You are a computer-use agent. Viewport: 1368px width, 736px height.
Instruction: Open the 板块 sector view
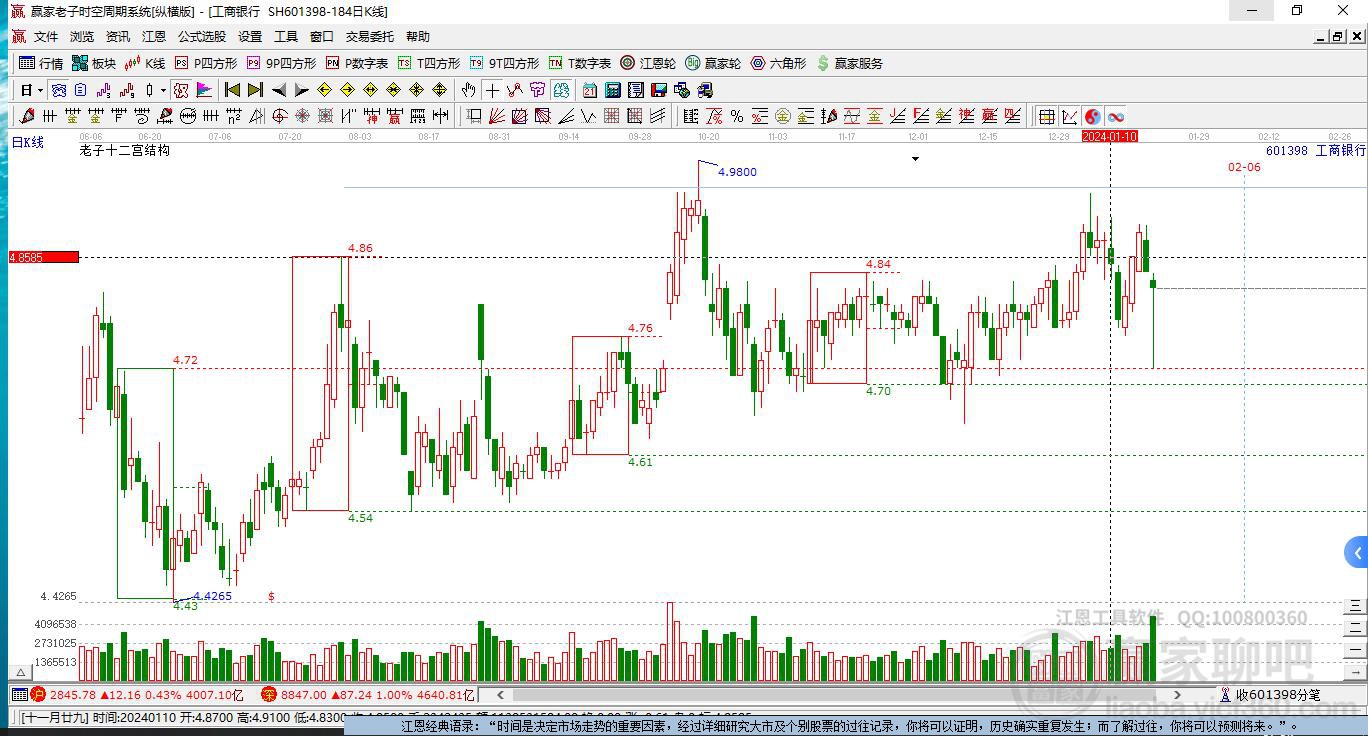[94, 63]
